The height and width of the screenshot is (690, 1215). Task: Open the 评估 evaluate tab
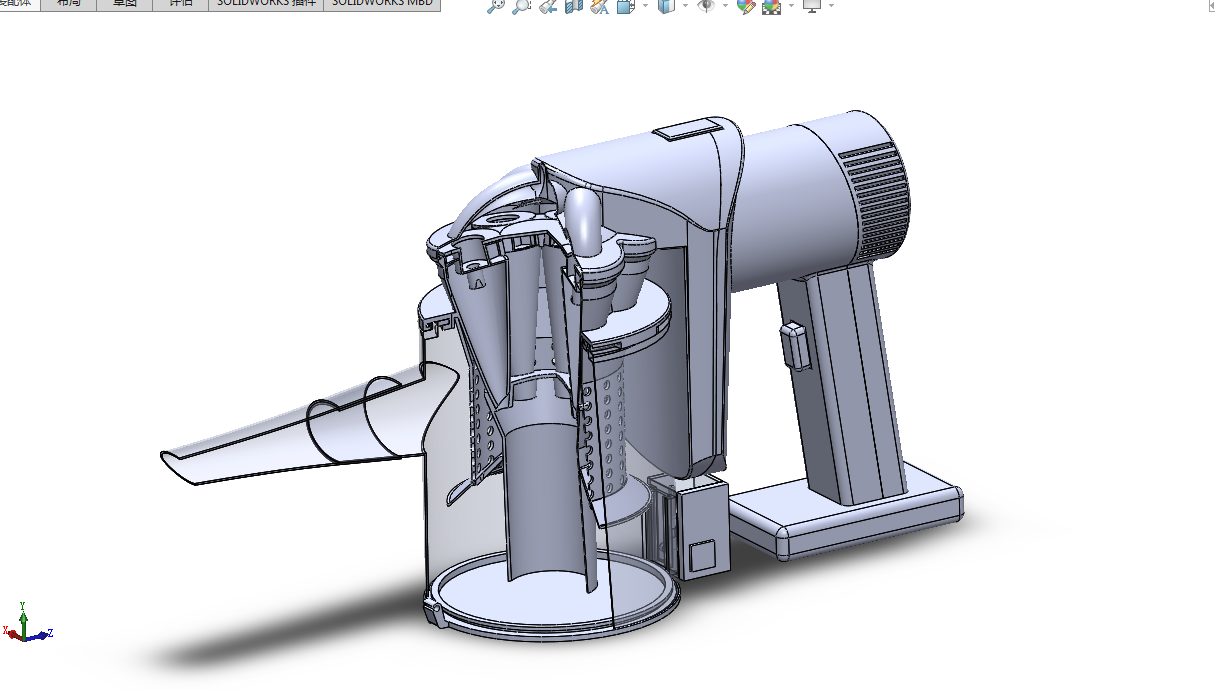click(x=181, y=4)
